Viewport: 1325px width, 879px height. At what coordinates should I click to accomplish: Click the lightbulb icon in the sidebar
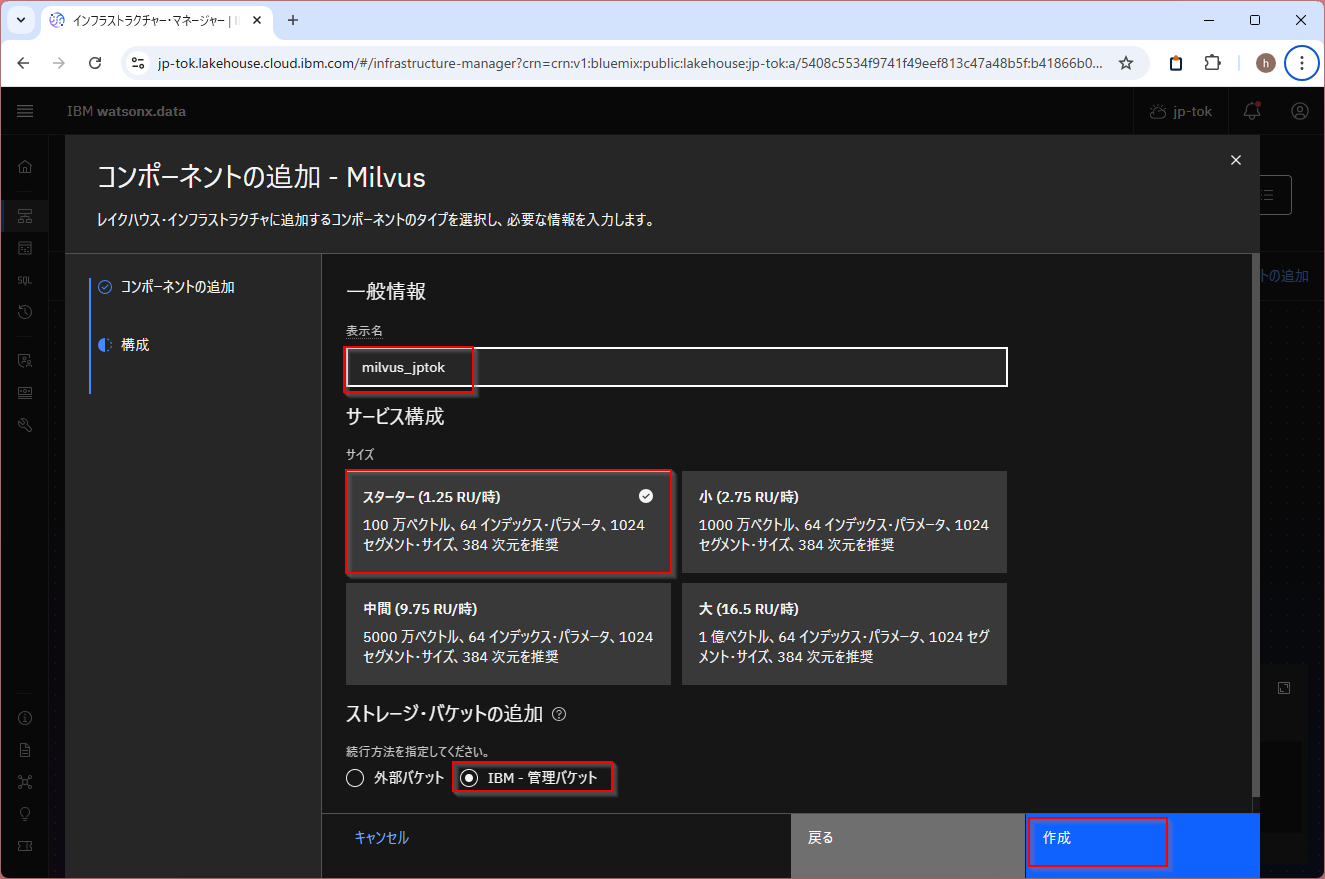point(25,813)
